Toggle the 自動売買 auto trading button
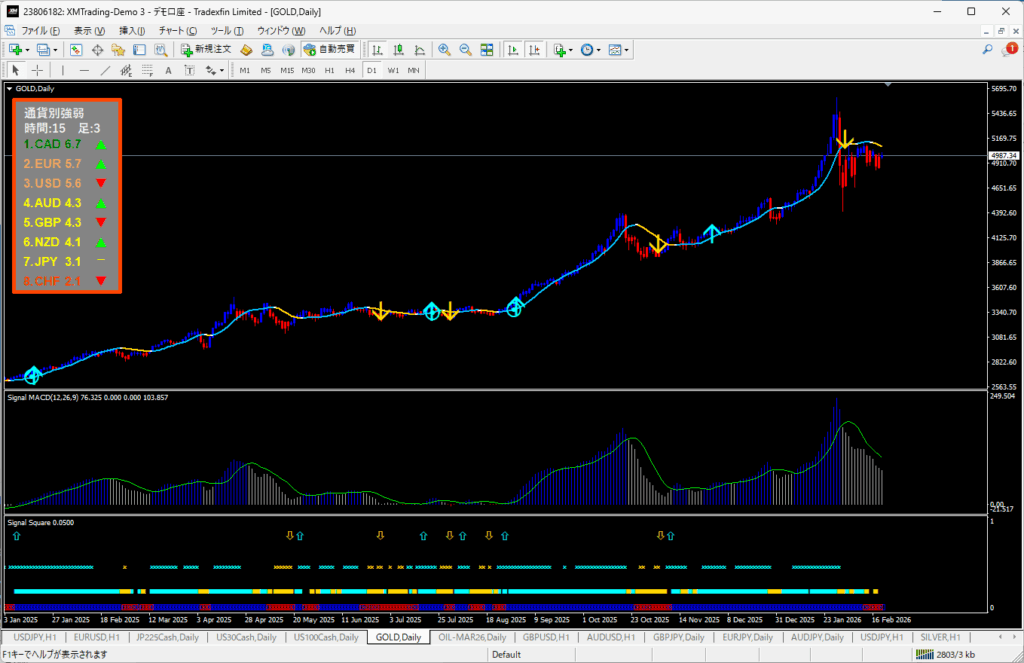Viewport: 1024px width, 663px height. [x=329, y=49]
